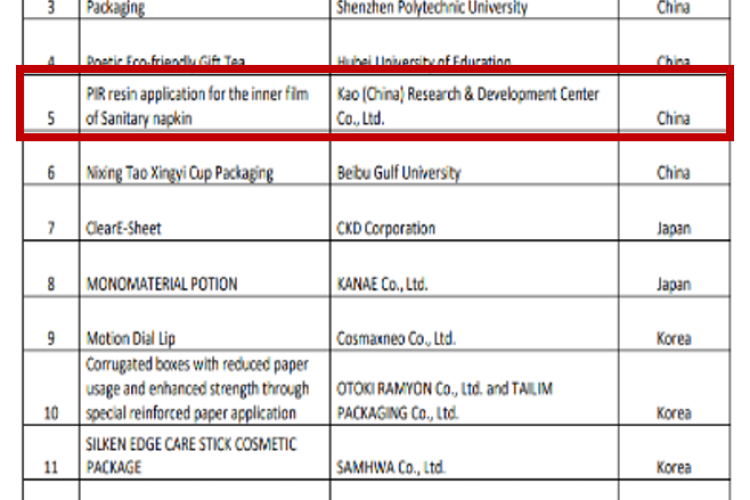The height and width of the screenshot is (500, 750).
Task: Click 'Korea' in the OTOKI RAMYON row
Action: (x=674, y=388)
